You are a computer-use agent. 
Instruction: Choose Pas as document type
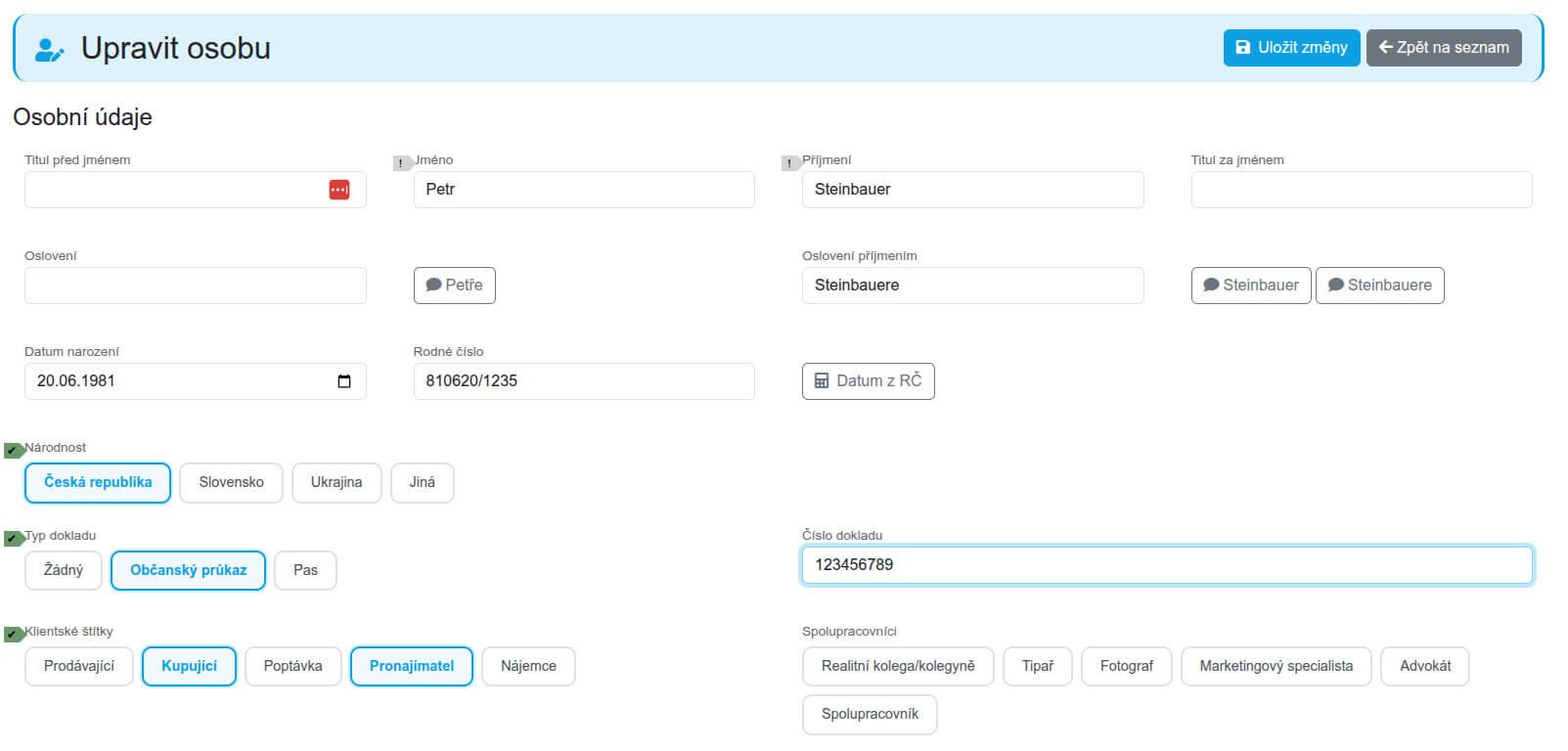tap(305, 570)
